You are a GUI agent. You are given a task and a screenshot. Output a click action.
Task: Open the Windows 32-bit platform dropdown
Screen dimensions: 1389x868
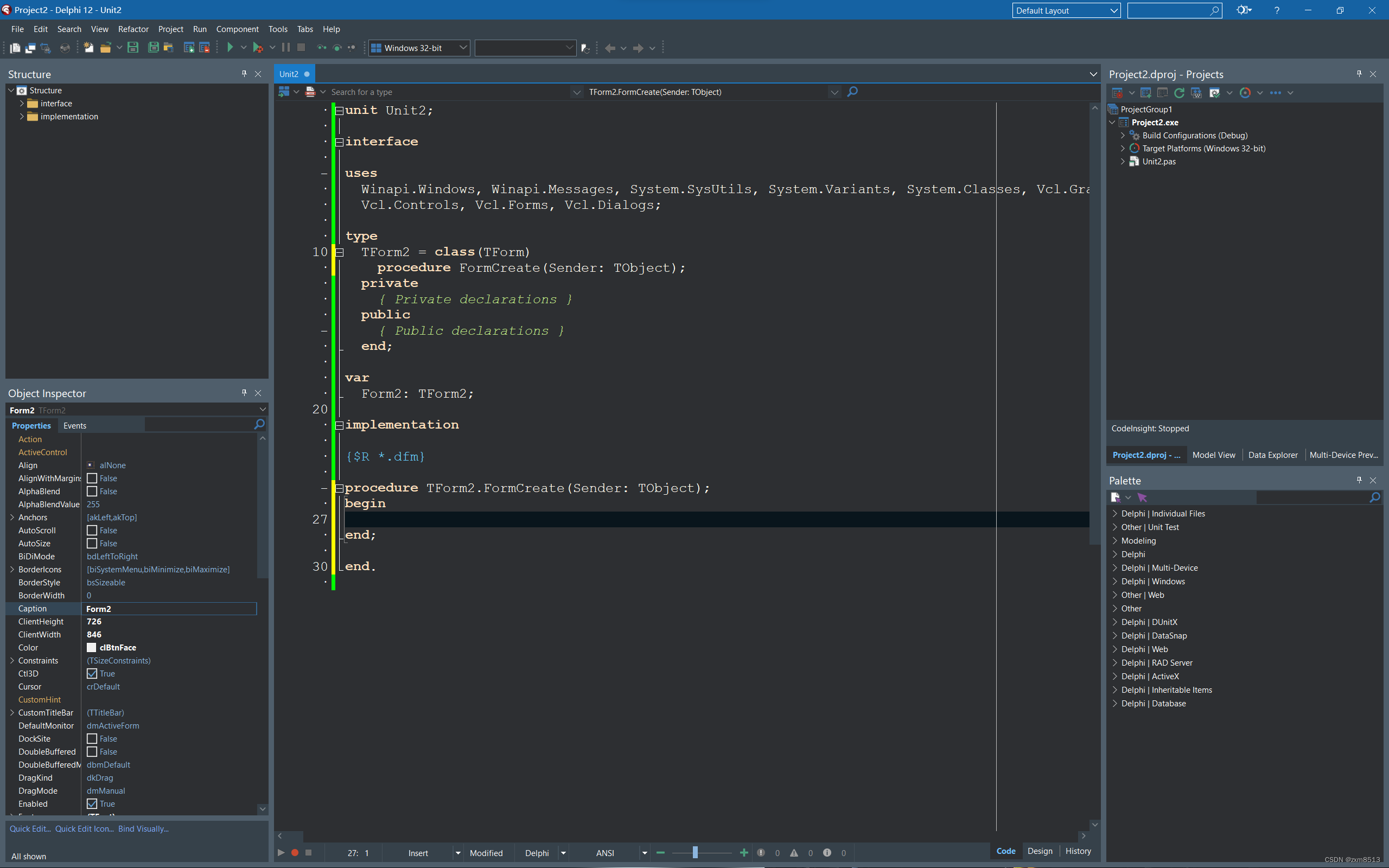pos(463,48)
